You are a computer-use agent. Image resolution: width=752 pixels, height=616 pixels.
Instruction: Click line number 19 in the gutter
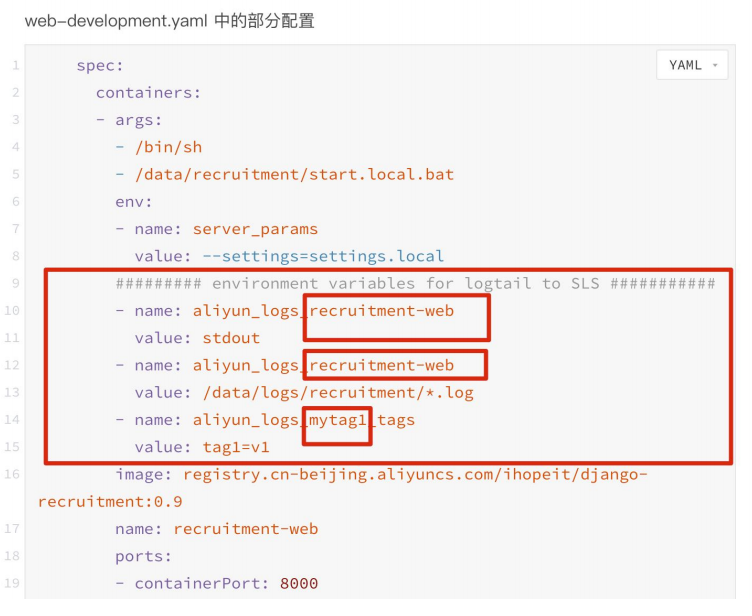pyautogui.click(x=13, y=583)
